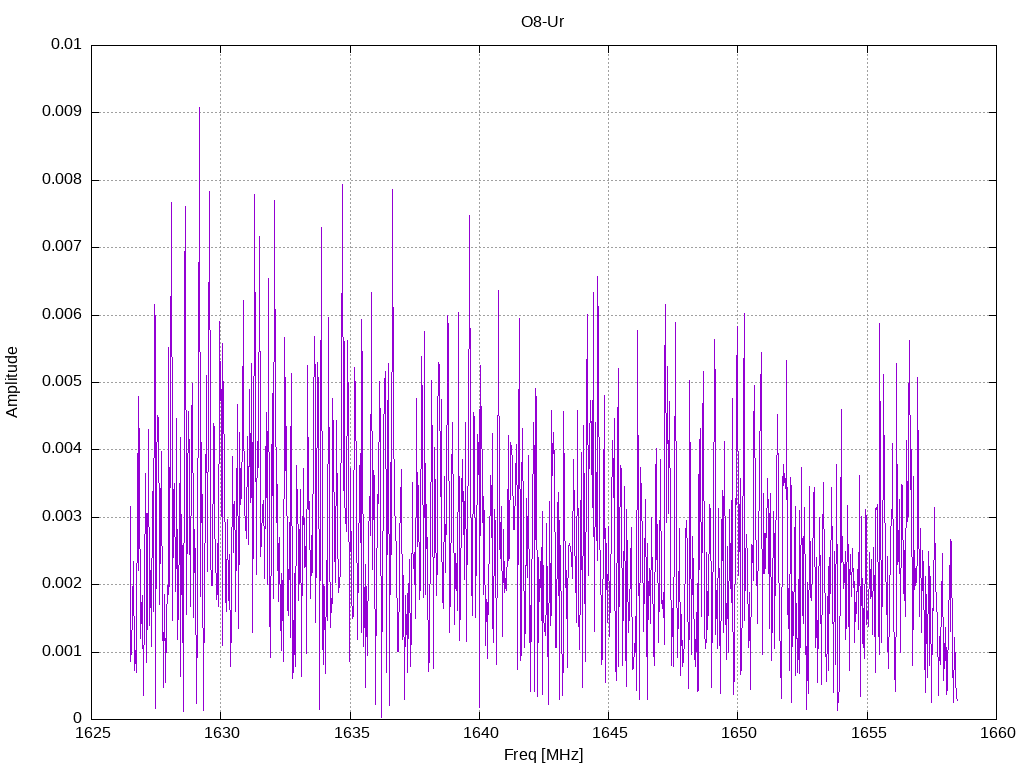Click y-axis tick label 0.002

click(x=61, y=584)
